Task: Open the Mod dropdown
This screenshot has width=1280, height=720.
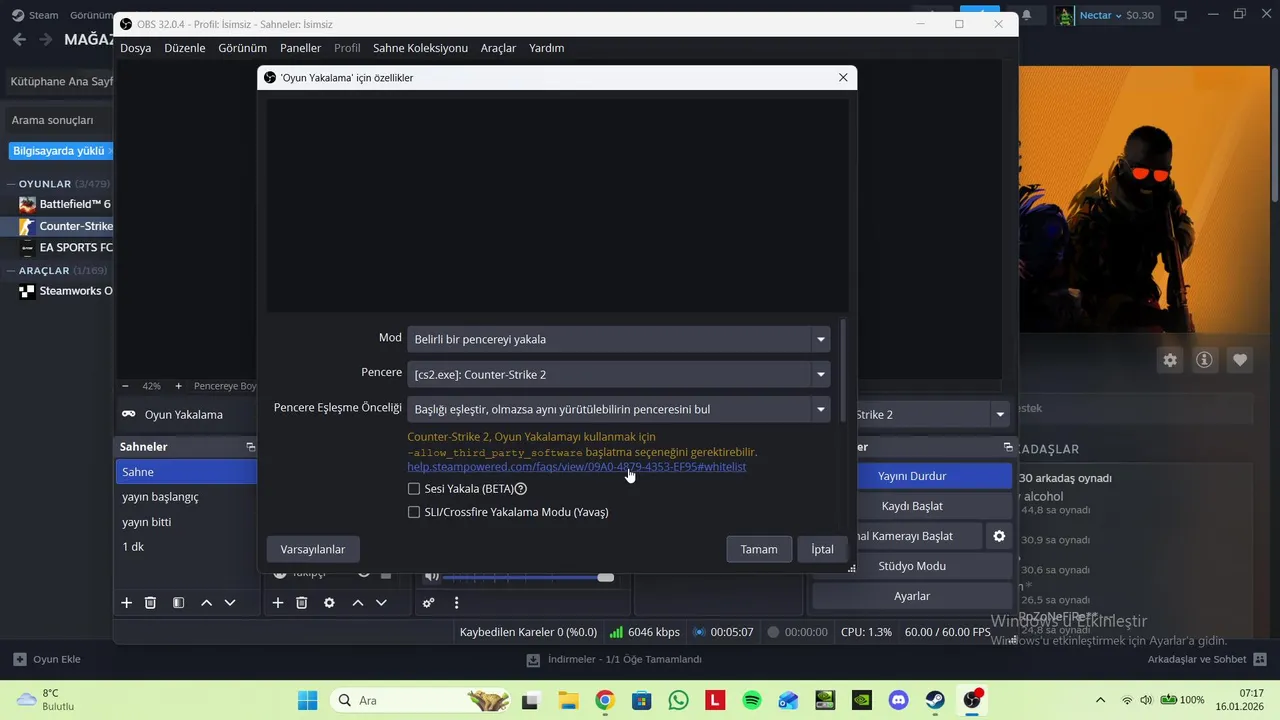Action: pos(618,339)
